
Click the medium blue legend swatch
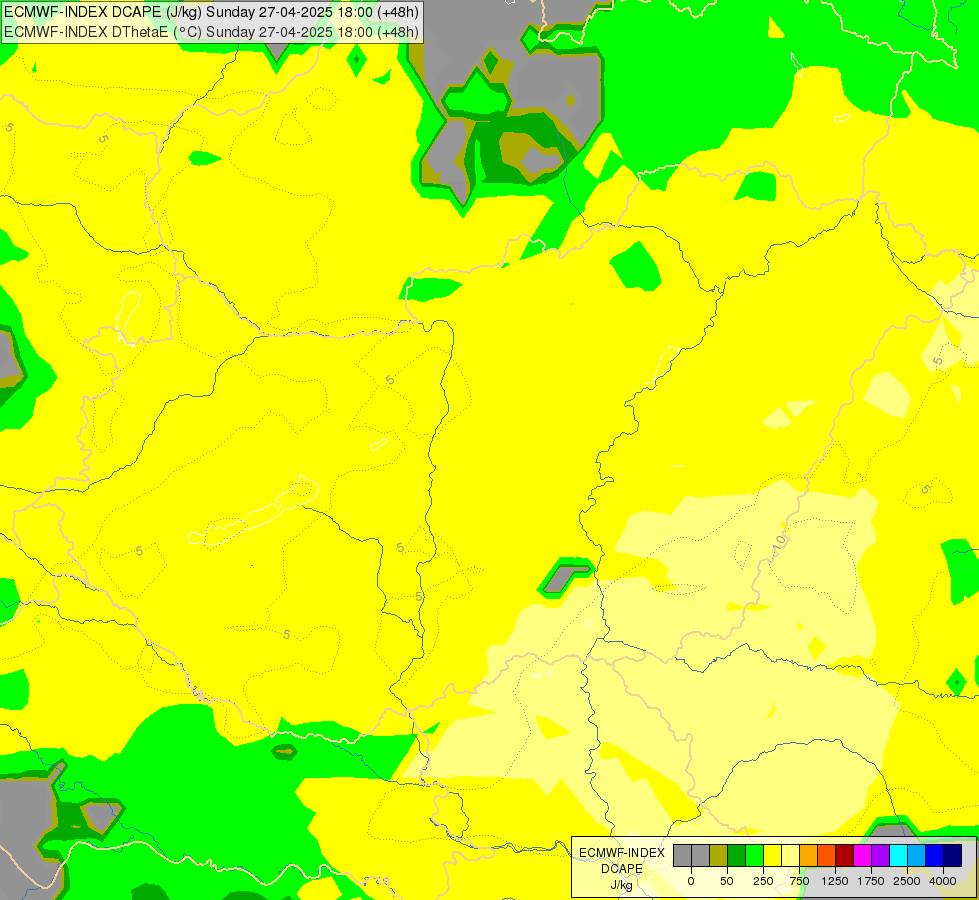pos(935,855)
